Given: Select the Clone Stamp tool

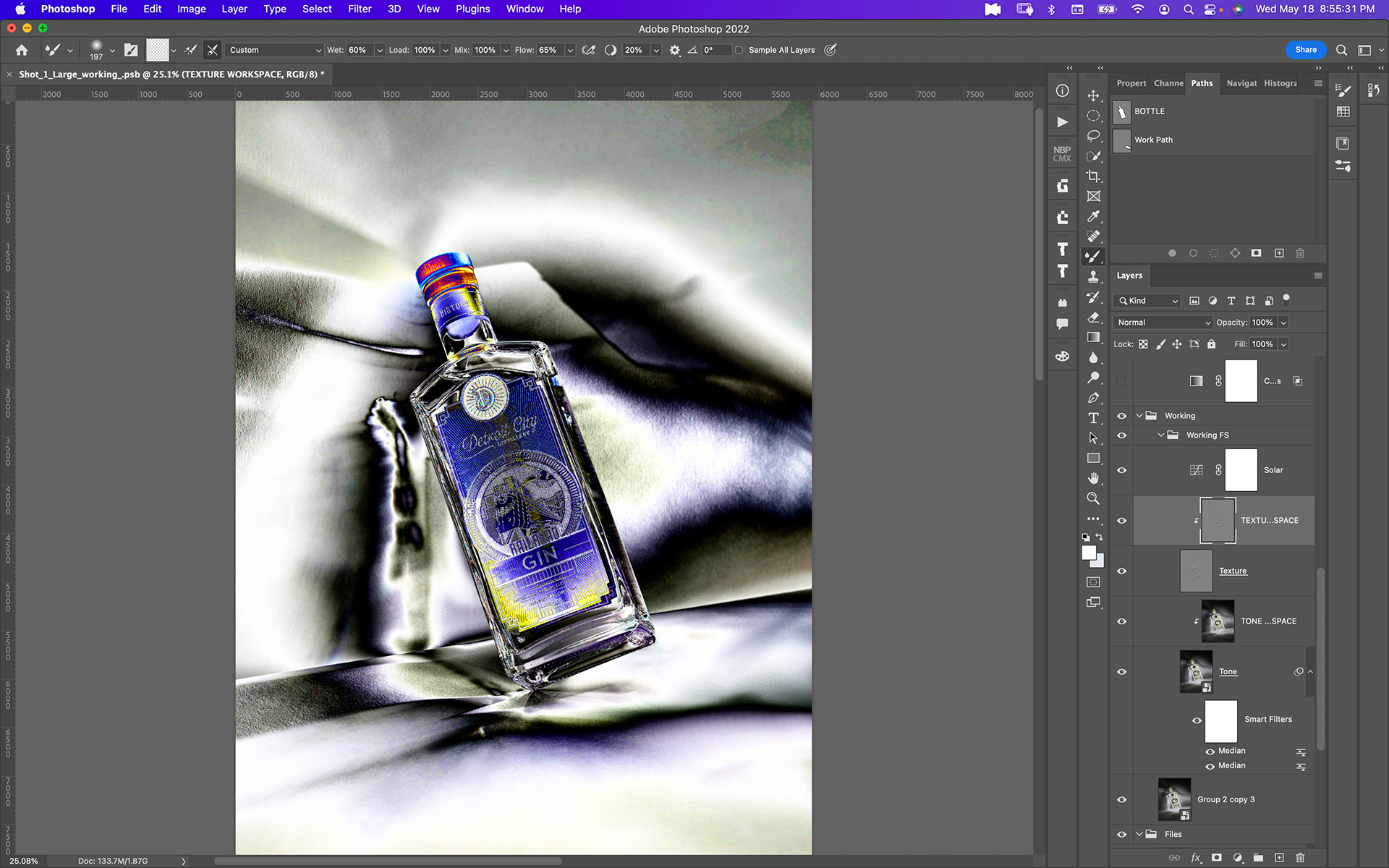Looking at the screenshot, I should (x=1093, y=276).
